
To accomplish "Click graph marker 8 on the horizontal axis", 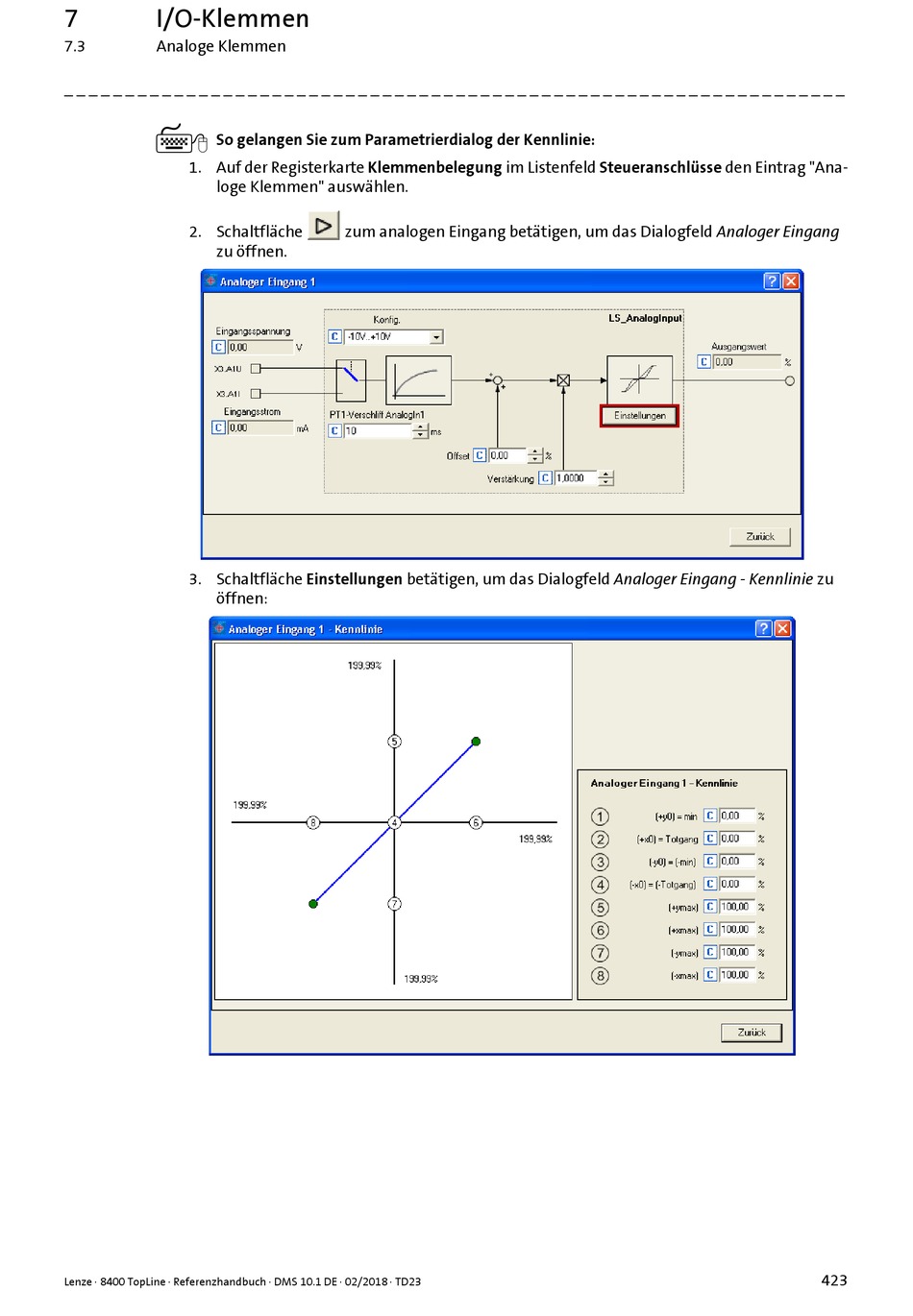I will click(x=313, y=822).
